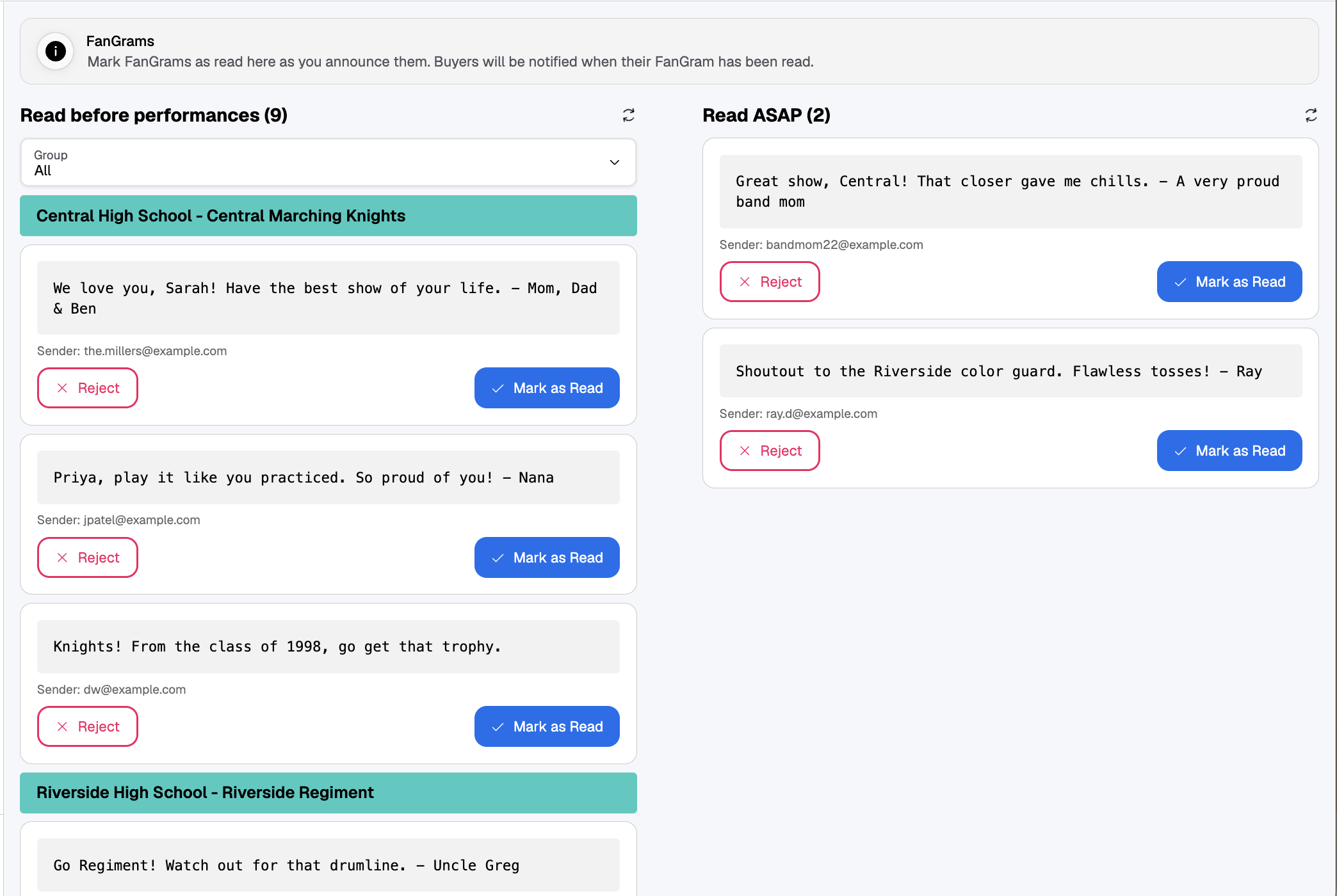Click the Riverside Regiment group header

coord(328,792)
